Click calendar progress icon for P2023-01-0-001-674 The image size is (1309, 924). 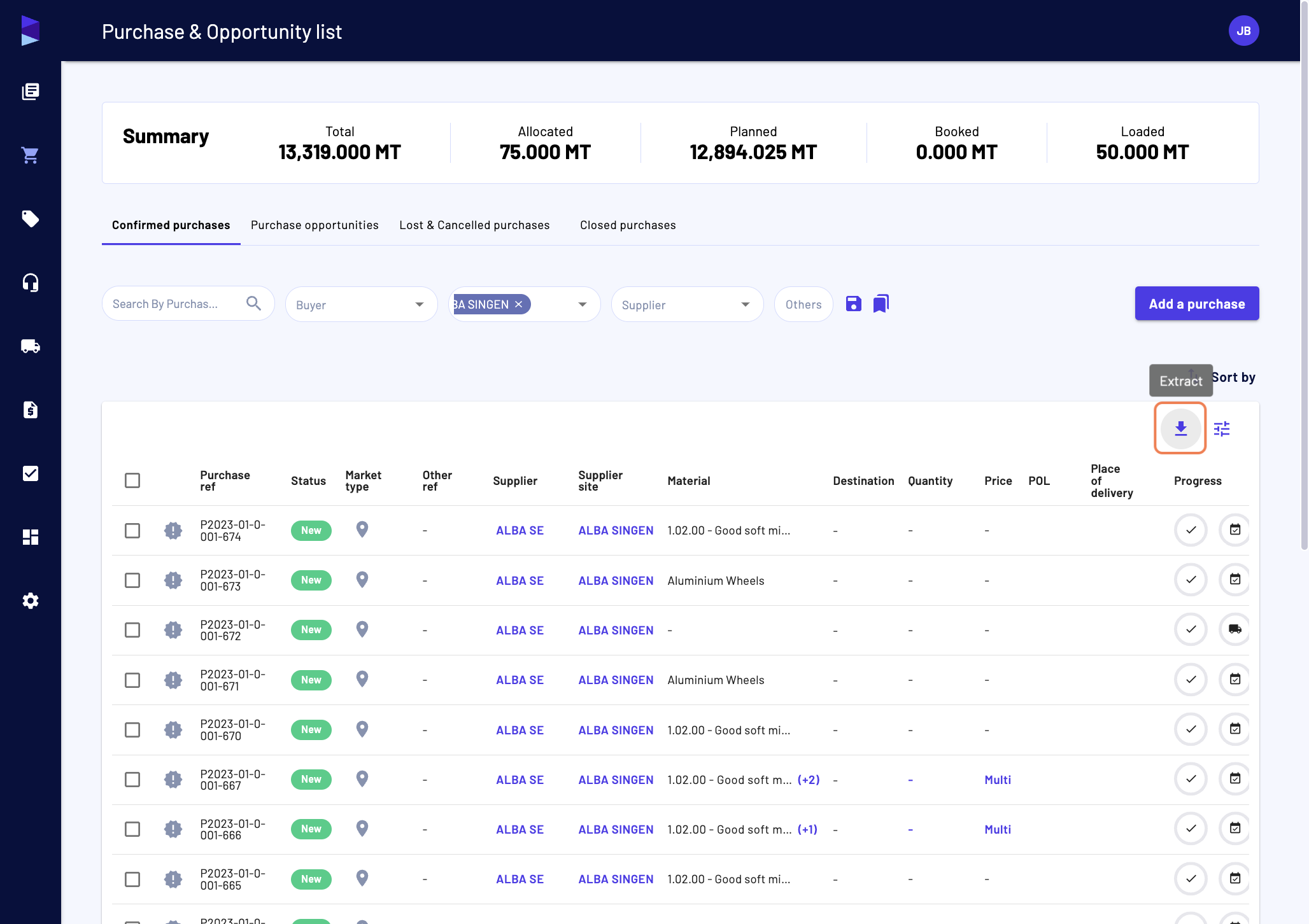coord(1235,530)
